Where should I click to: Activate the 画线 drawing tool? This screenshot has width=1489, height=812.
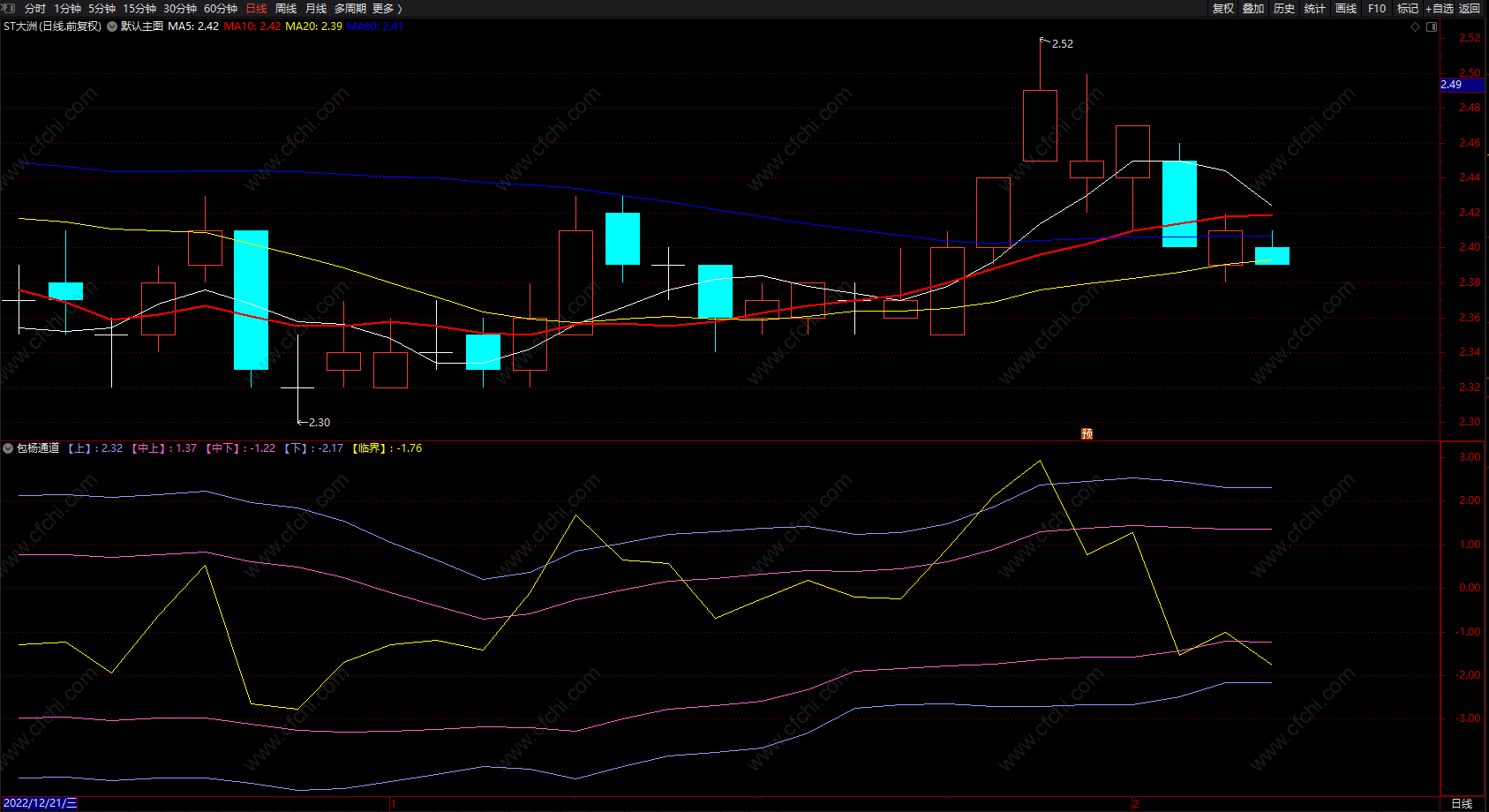pos(1346,8)
